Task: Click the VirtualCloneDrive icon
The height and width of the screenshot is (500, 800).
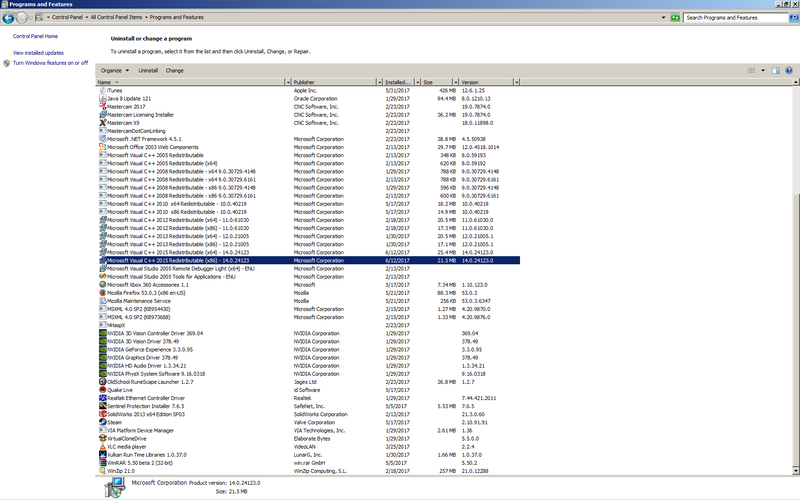Action: click(103, 438)
